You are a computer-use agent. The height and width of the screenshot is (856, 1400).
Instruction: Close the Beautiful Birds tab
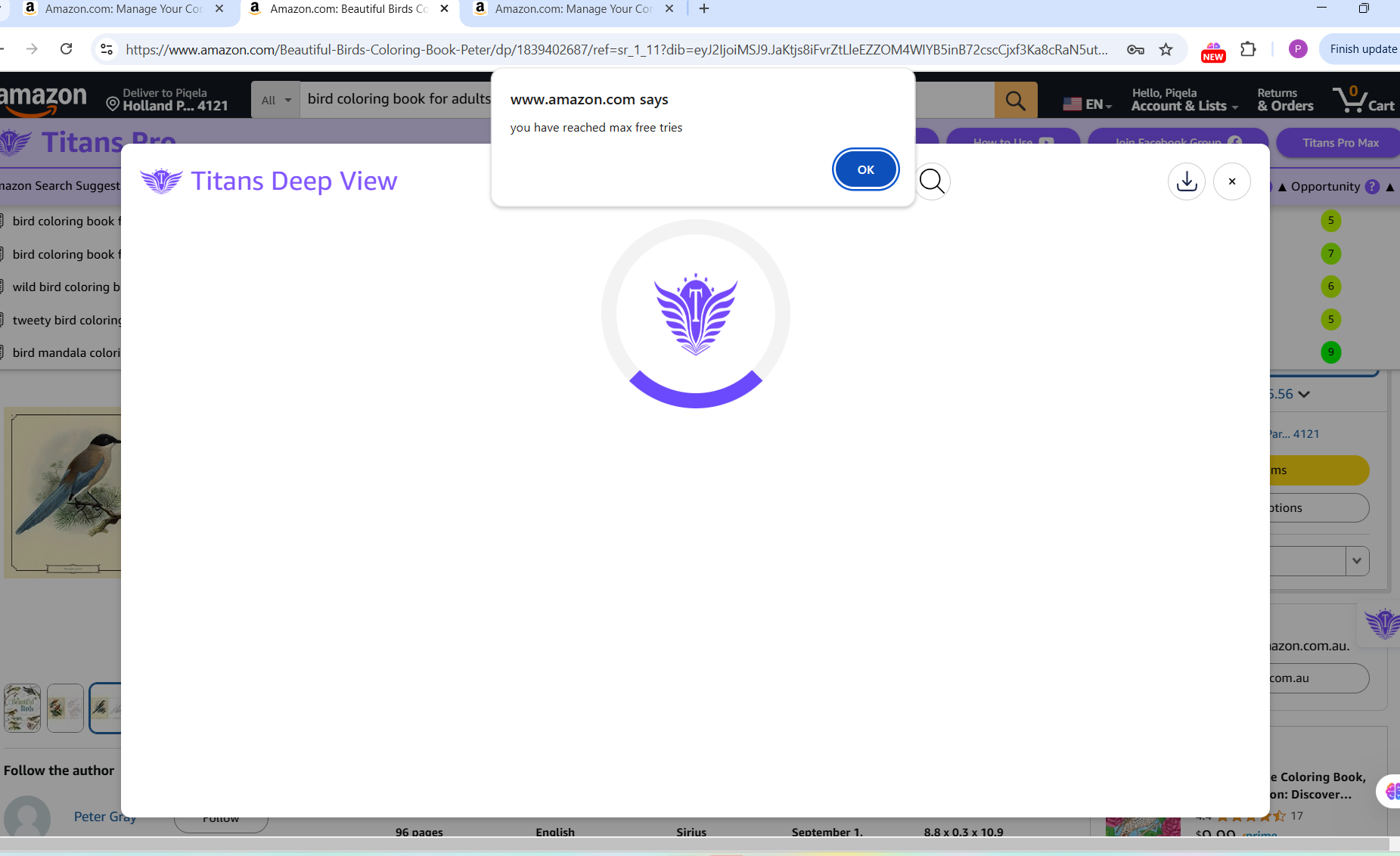(x=444, y=9)
